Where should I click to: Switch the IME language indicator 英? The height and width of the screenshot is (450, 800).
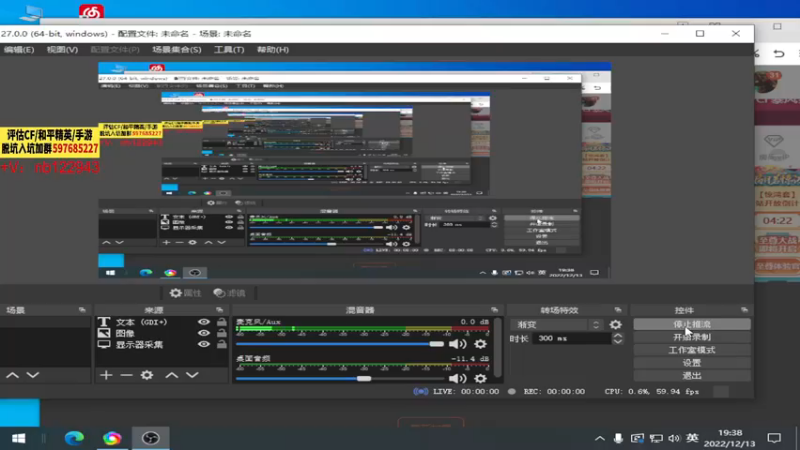[x=692, y=438]
